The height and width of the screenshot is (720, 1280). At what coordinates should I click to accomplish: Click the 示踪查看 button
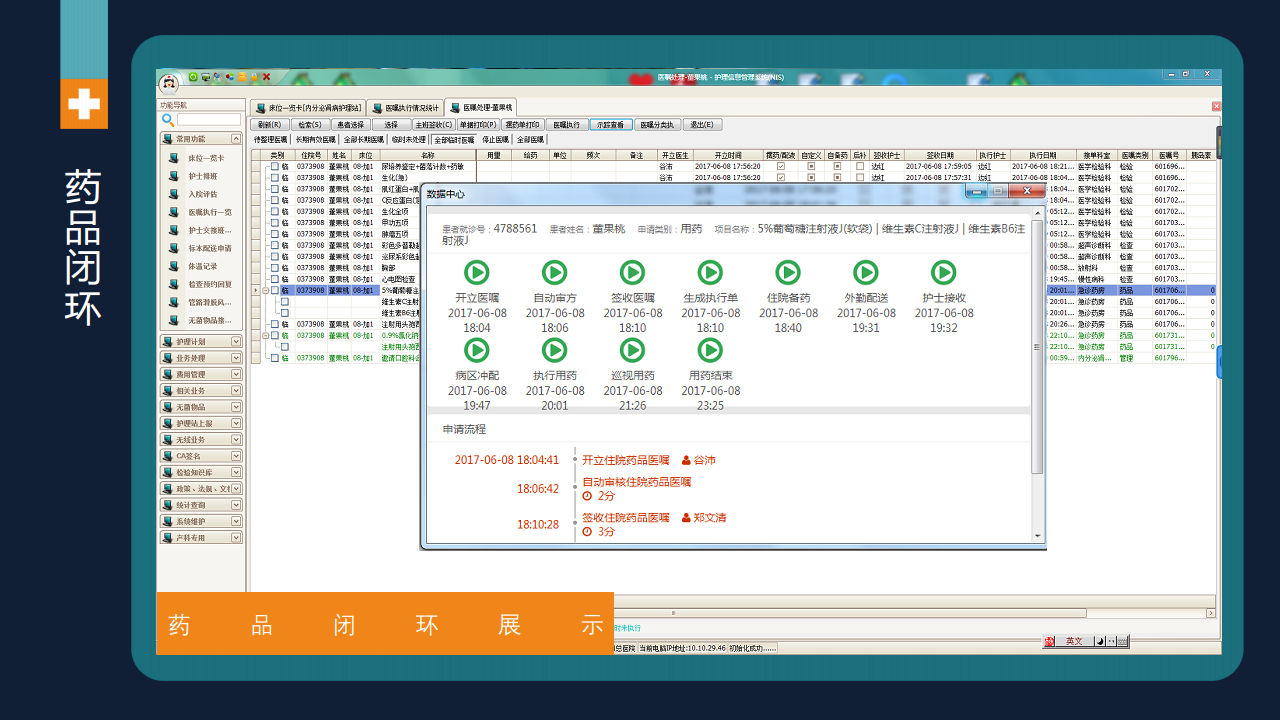[610, 125]
